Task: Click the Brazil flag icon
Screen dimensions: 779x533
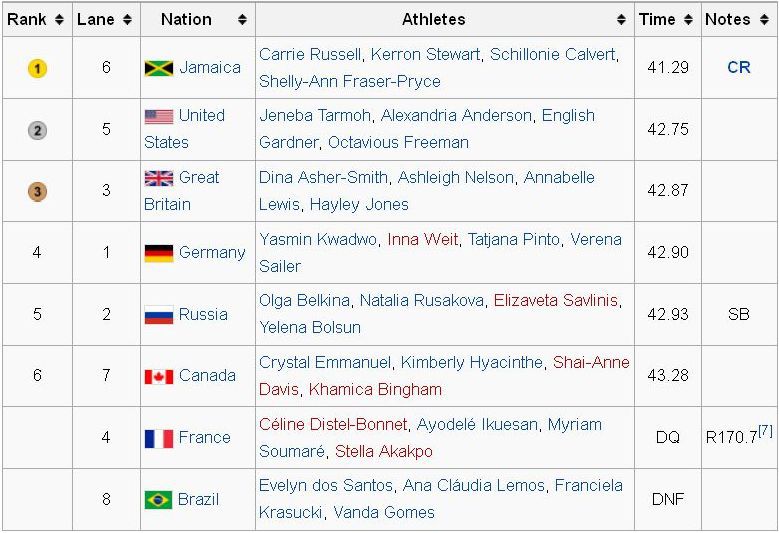Action: (x=159, y=500)
